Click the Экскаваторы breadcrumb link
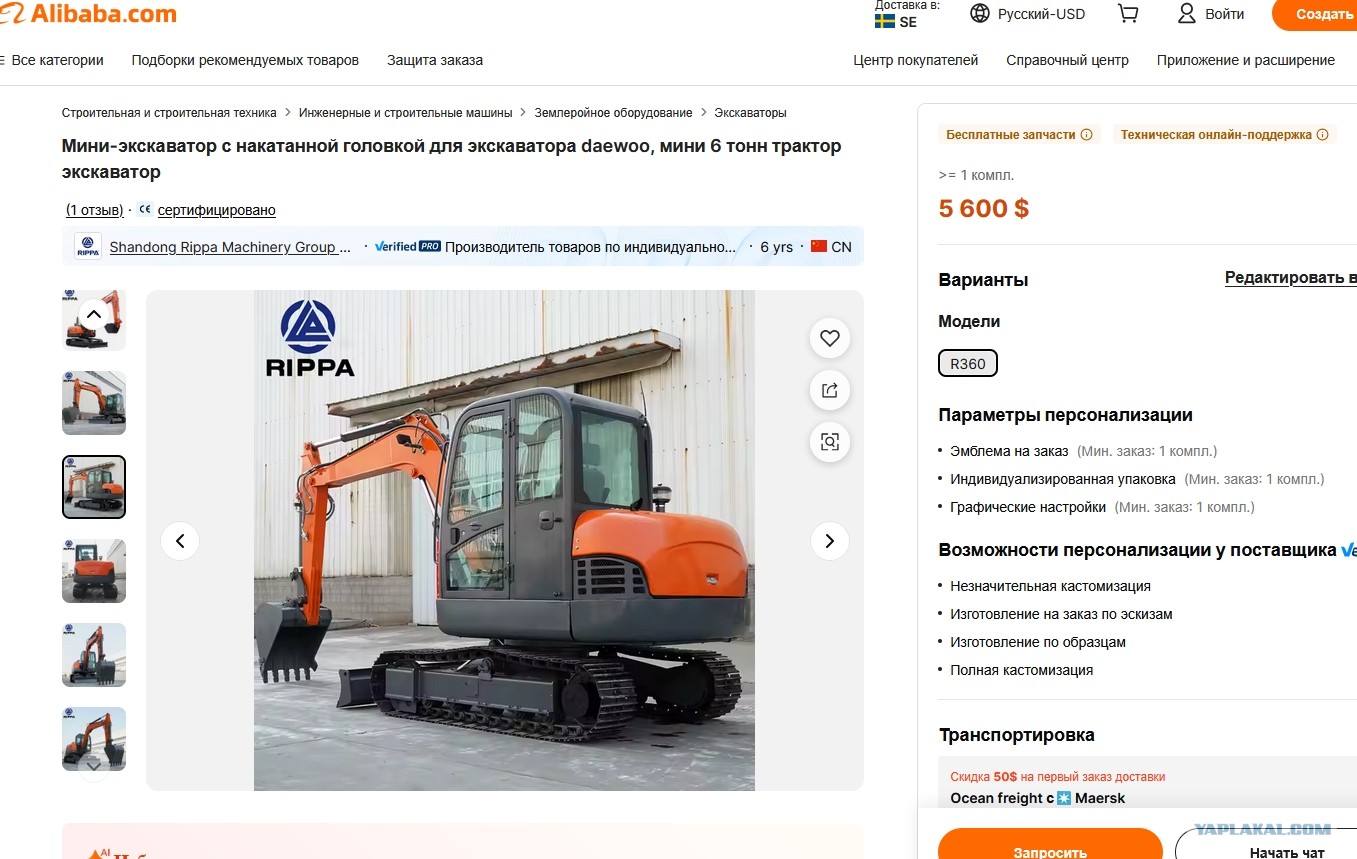Viewport: 1357px width, 859px height. point(750,113)
